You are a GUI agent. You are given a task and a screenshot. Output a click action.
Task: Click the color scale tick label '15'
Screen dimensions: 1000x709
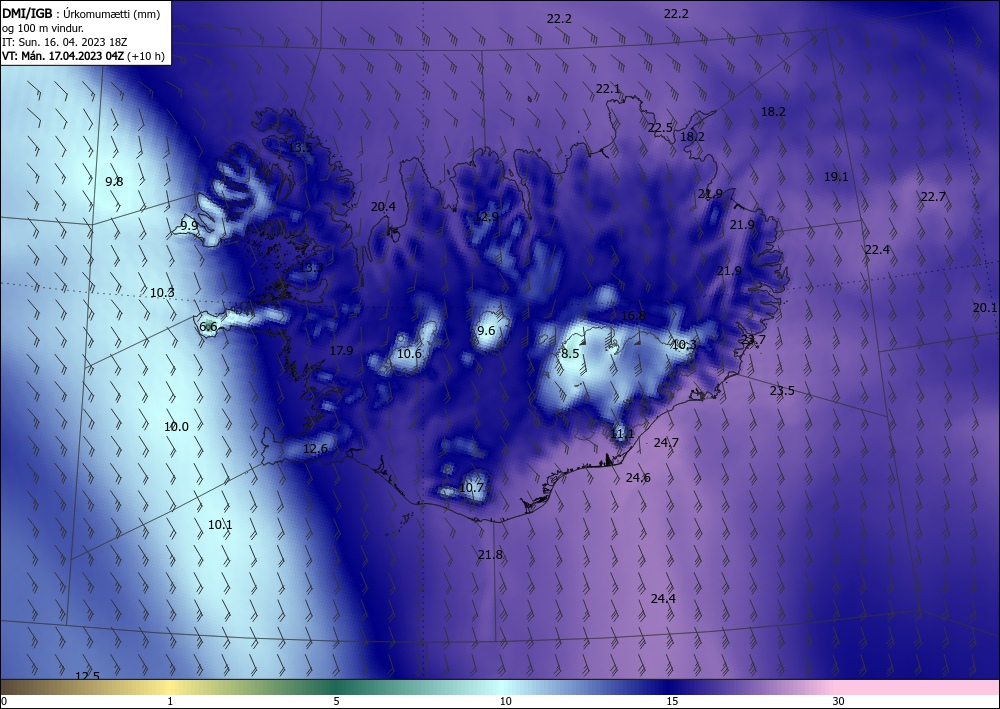point(672,702)
